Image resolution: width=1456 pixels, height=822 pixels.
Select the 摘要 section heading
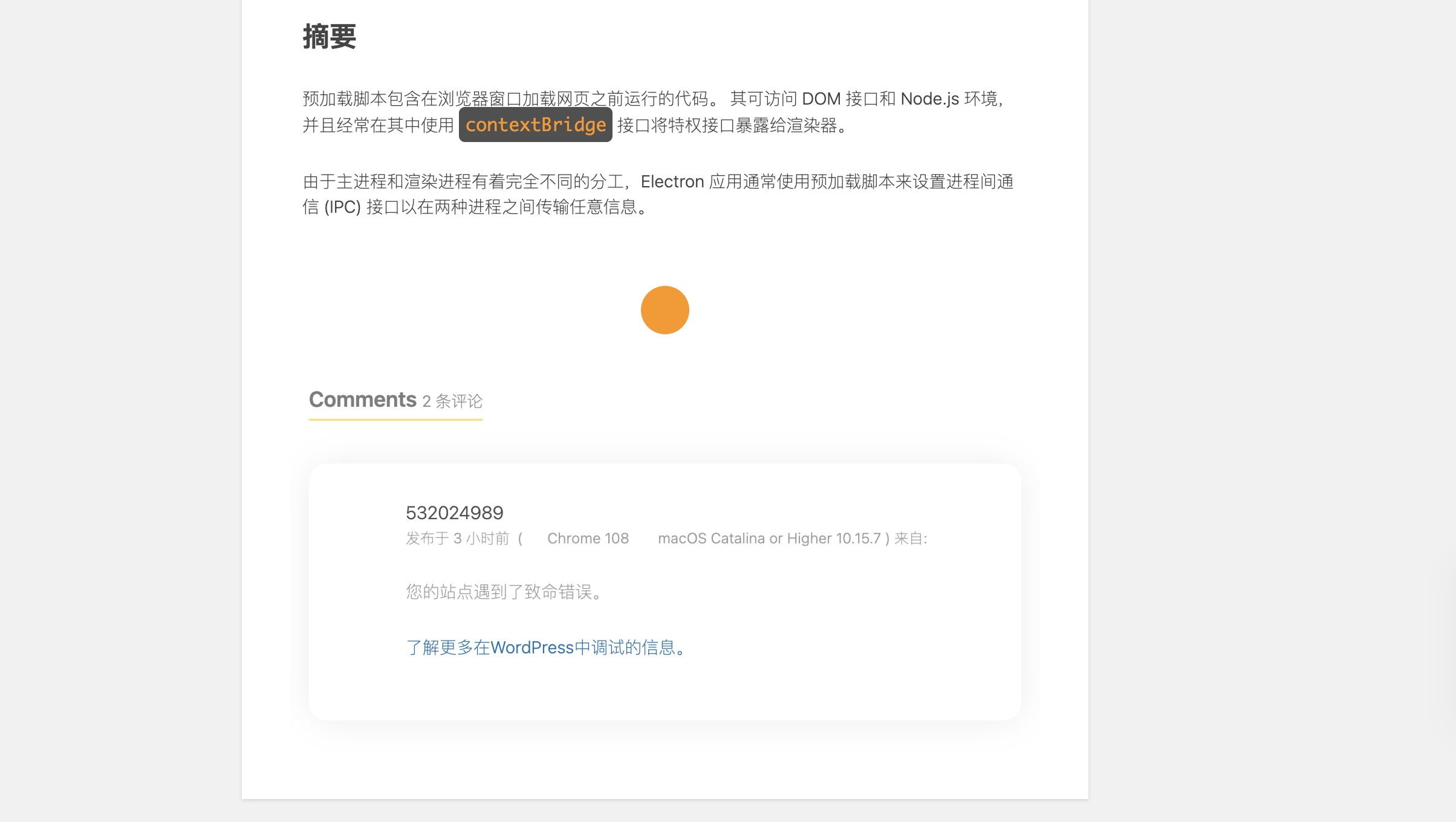[330, 37]
